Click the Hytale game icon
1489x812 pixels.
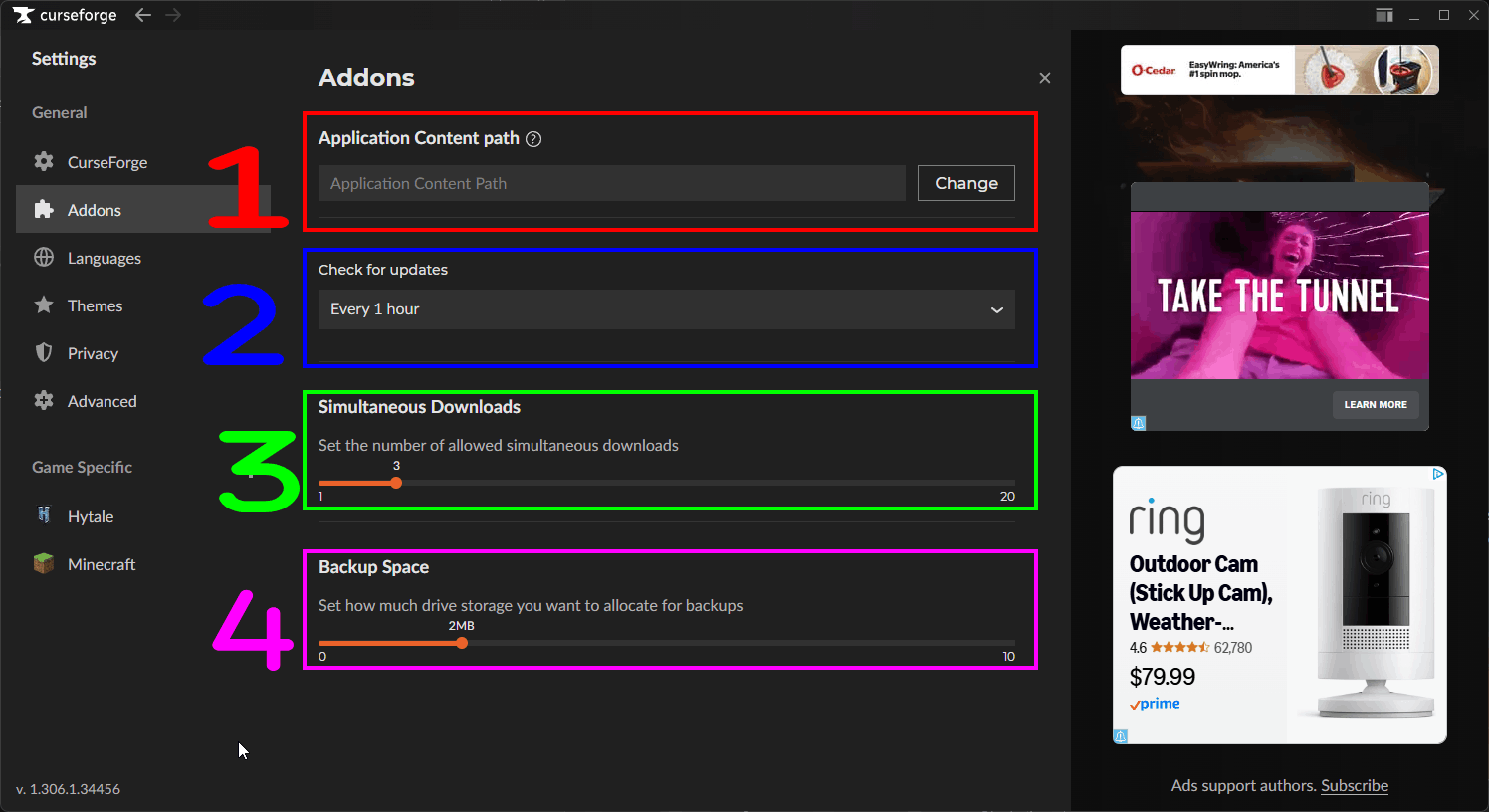click(x=44, y=515)
